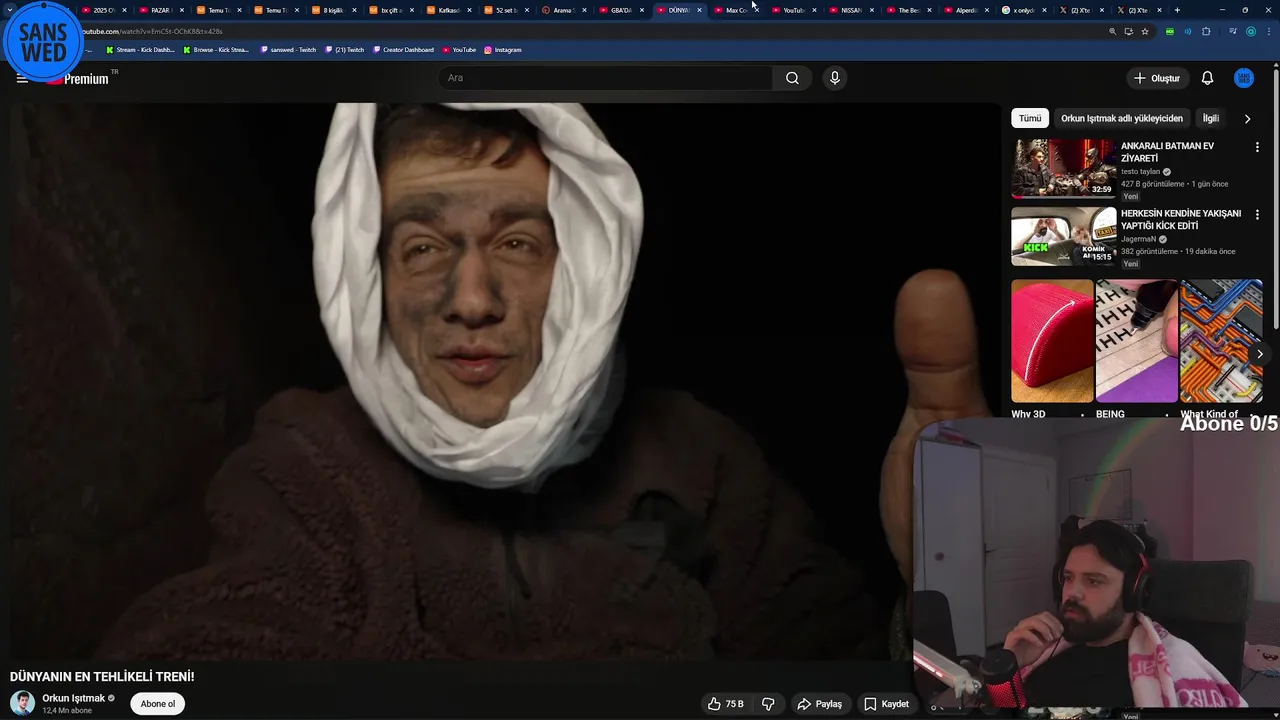Open browser profile circle icon

[x=1251, y=31]
